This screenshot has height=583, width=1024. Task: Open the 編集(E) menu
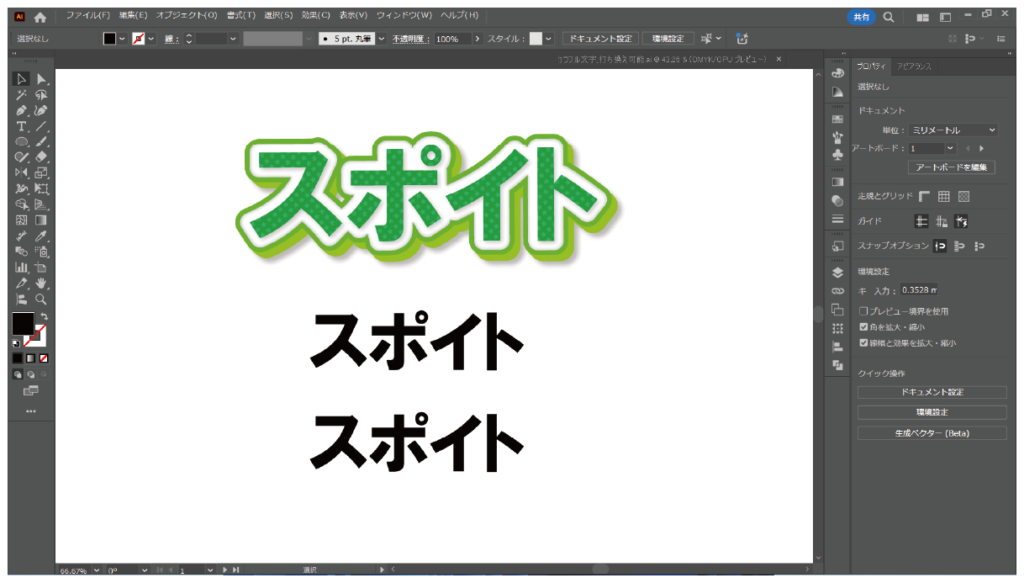click(133, 15)
